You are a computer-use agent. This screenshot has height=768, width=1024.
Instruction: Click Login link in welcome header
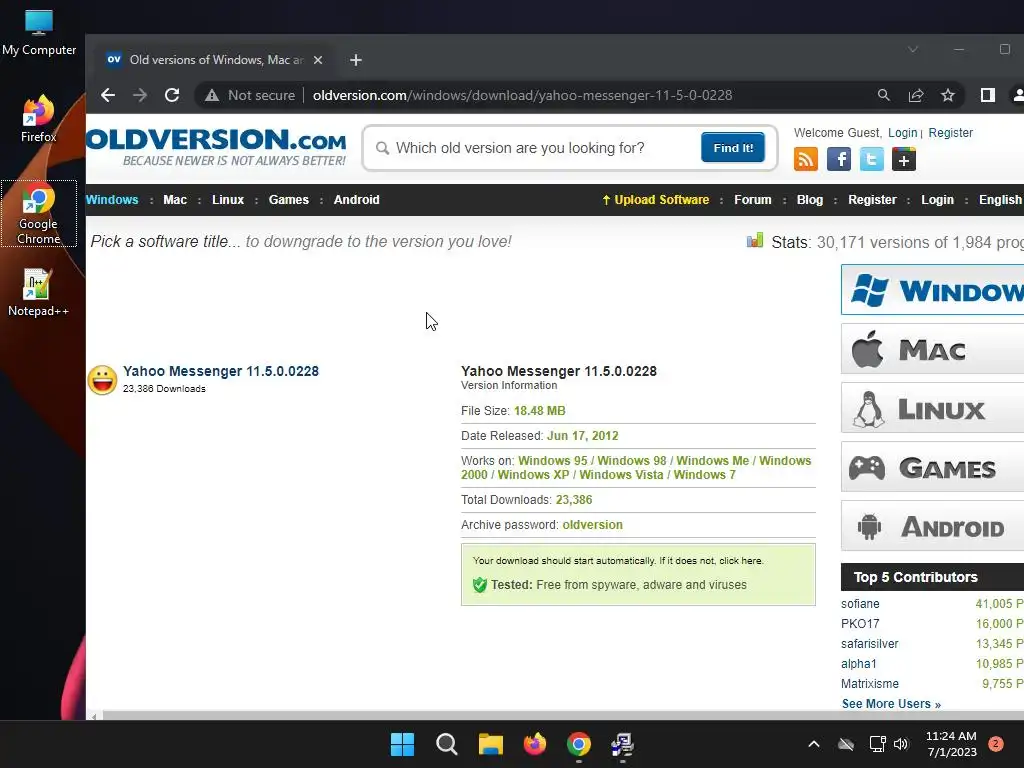(x=903, y=133)
